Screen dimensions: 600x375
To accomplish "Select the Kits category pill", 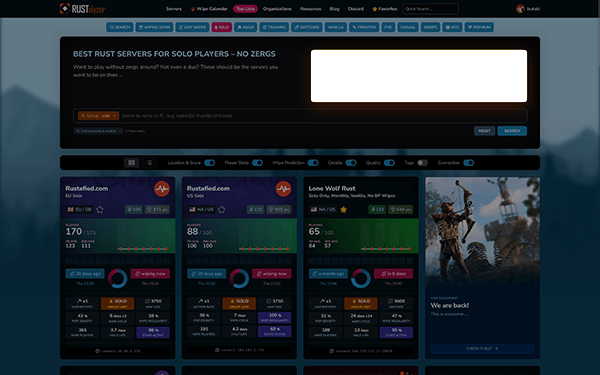I will 452,27.
